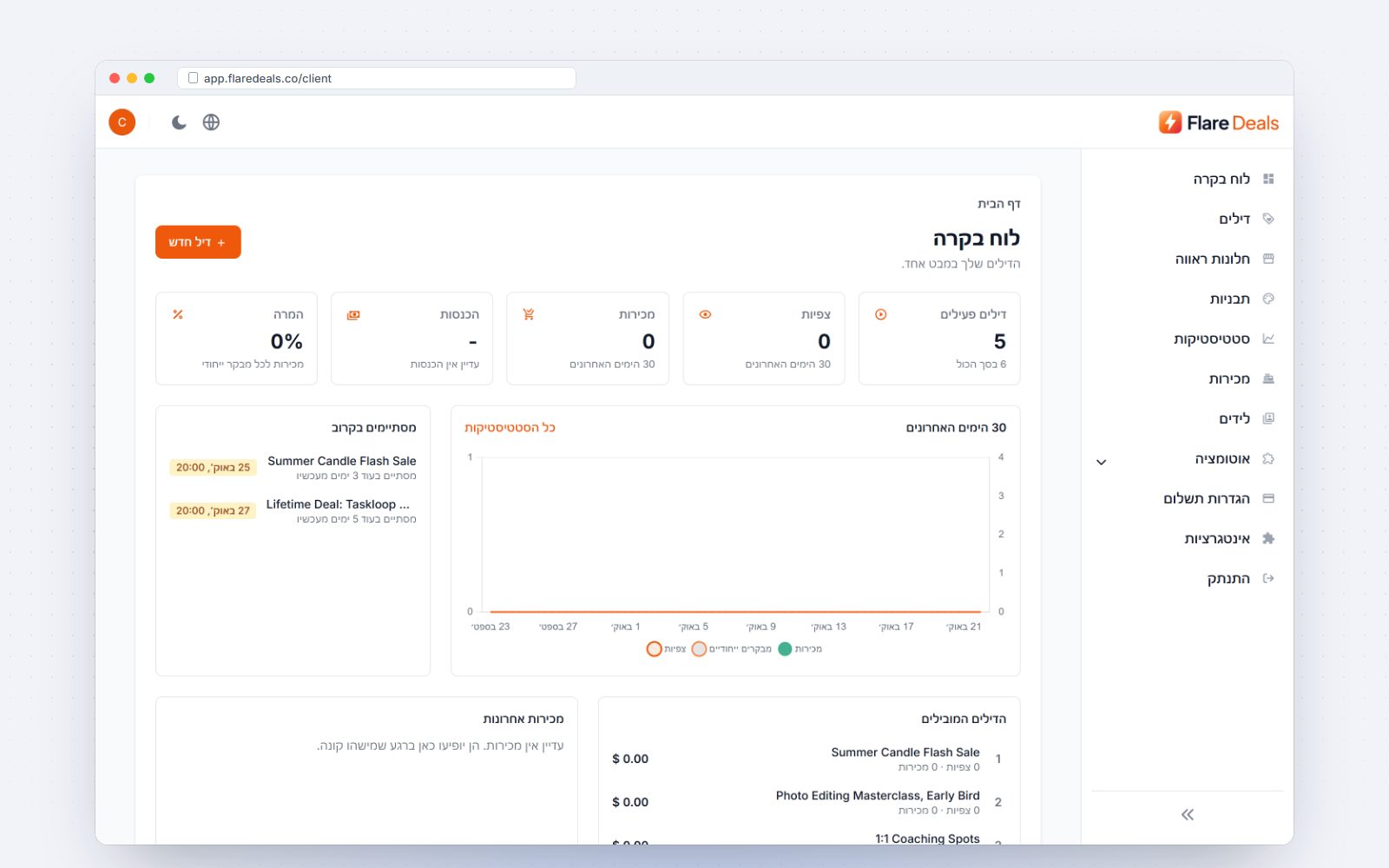
Task: Open לוח בקרה in the sidebar
Action: click(x=1187, y=179)
